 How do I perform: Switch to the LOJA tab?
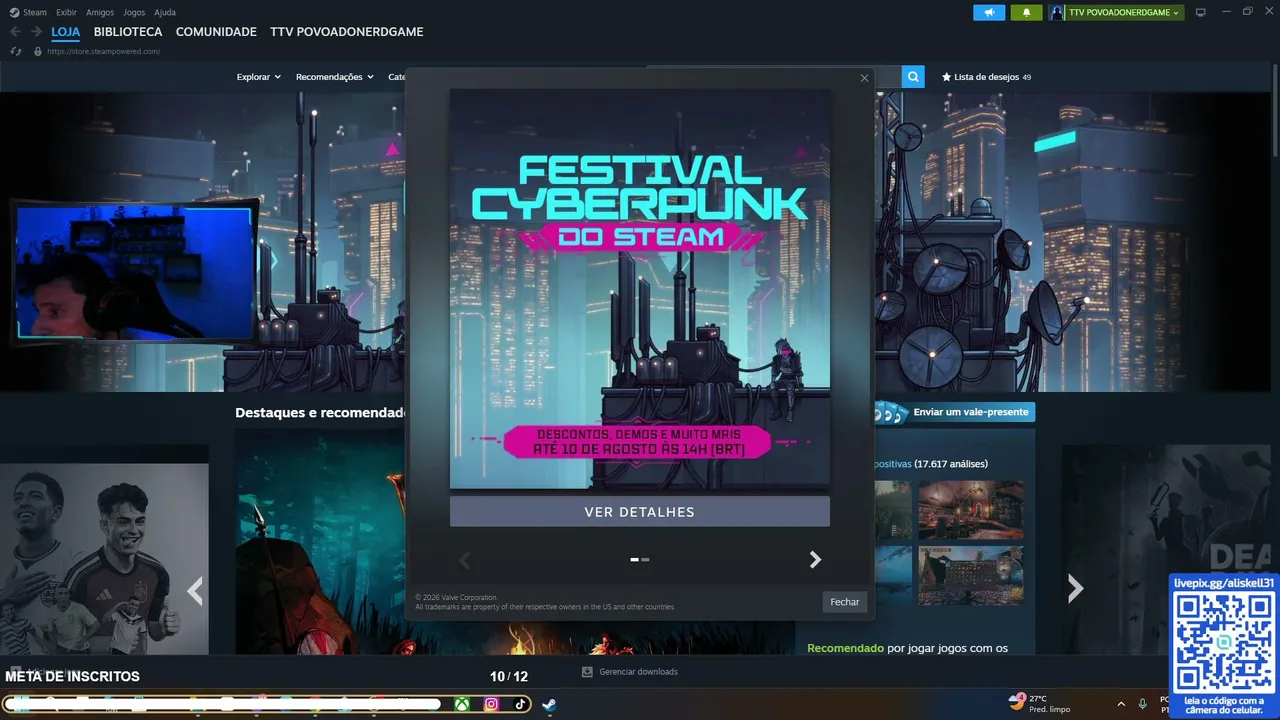tap(66, 32)
